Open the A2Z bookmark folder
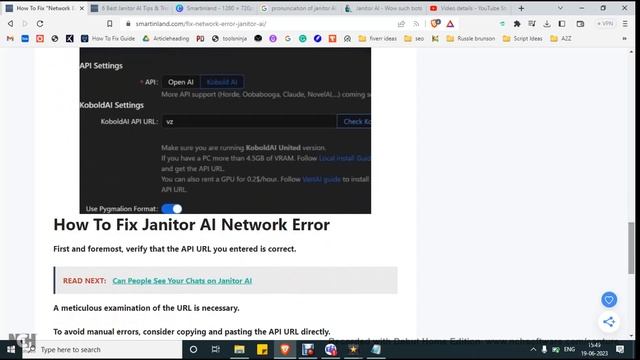 click(x=561, y=38)
